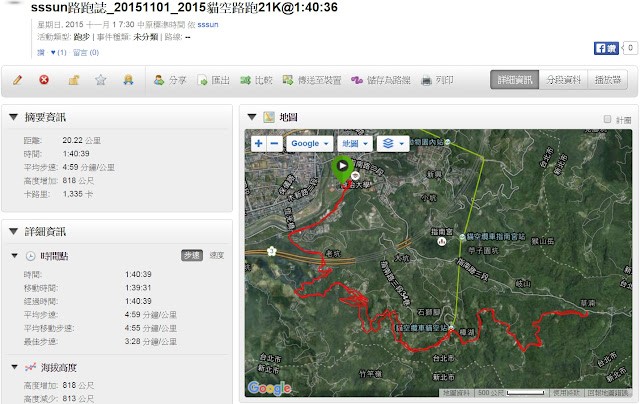Image resolution: width=640 pixels, height=404 pixels.
Task: Click the Google logo on the map
Action: click(269, 388)
